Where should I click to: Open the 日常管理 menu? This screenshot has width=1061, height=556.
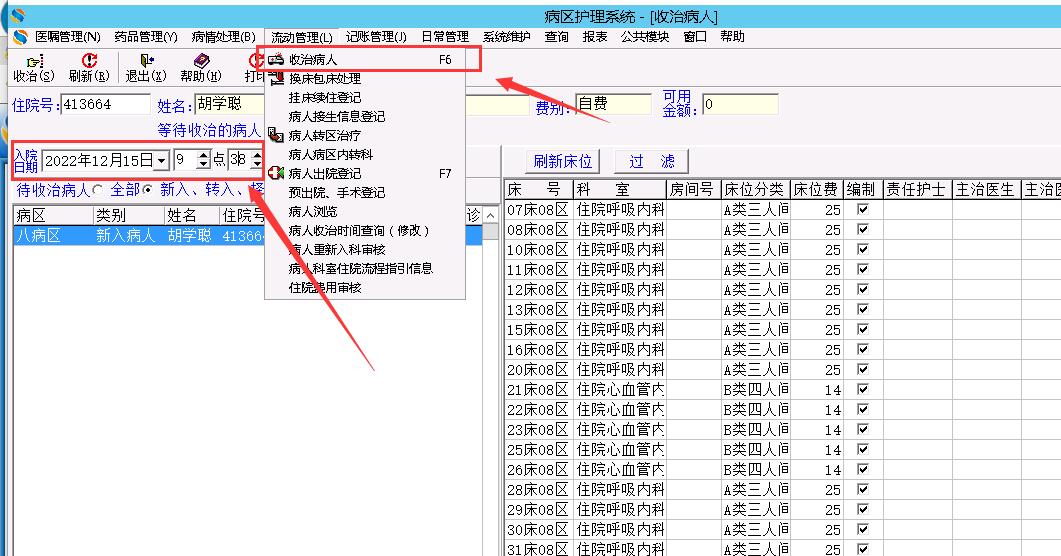[x=445, y=37]
